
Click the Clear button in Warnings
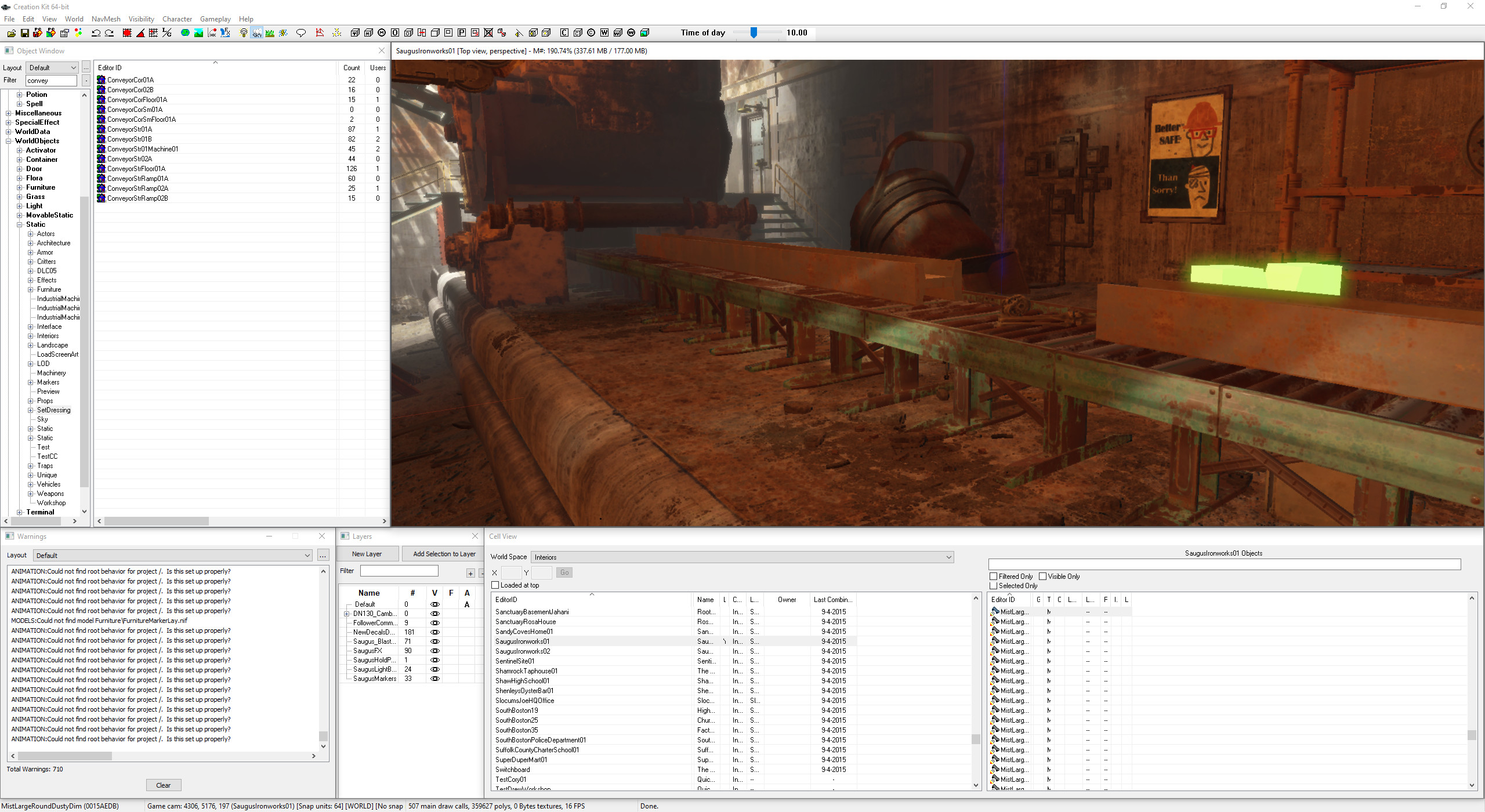click(x=164, y=785)
